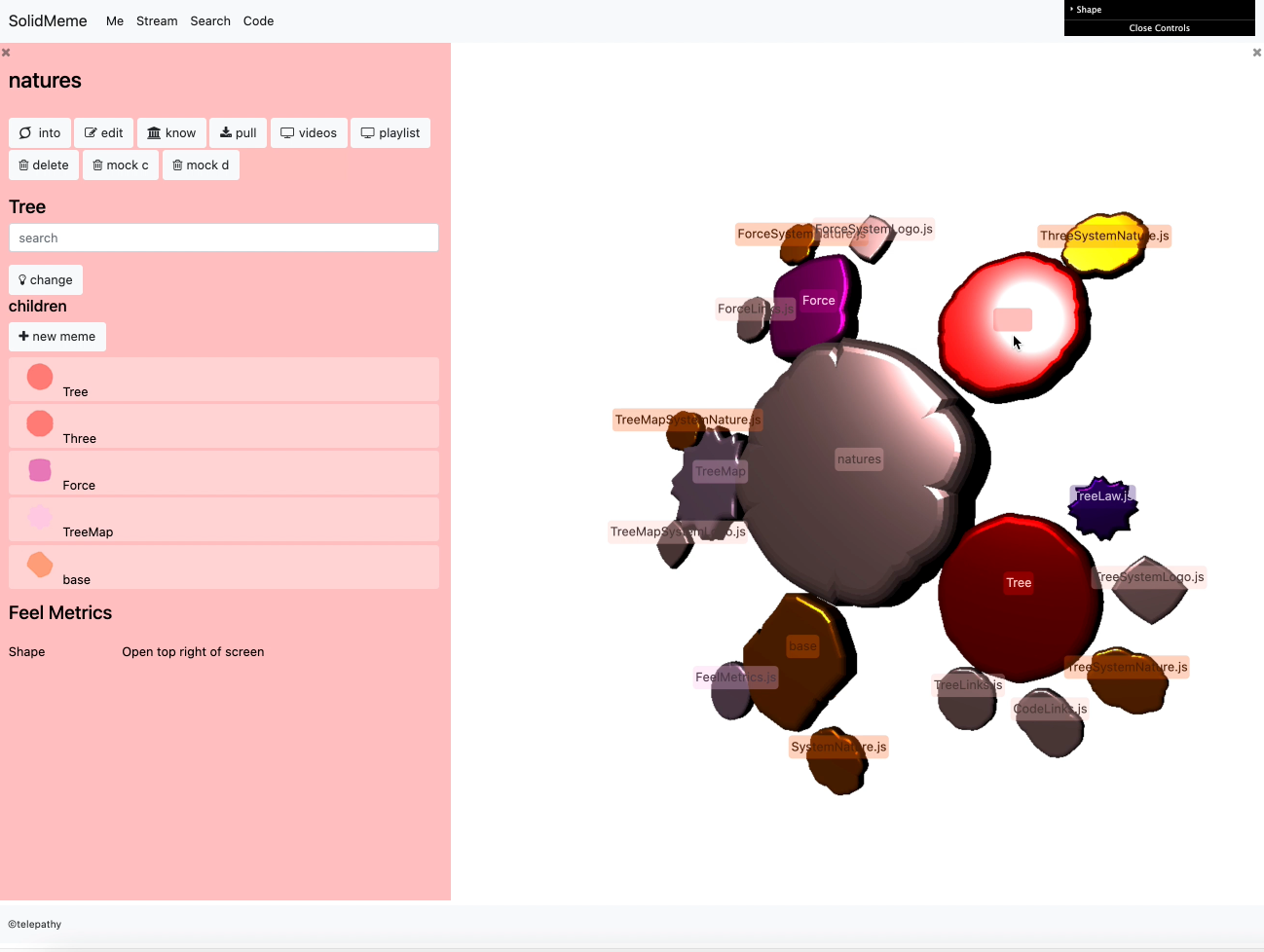Open the Stream menu item
This screenshot has height=952, width=1264.
[x=157, y=20]
